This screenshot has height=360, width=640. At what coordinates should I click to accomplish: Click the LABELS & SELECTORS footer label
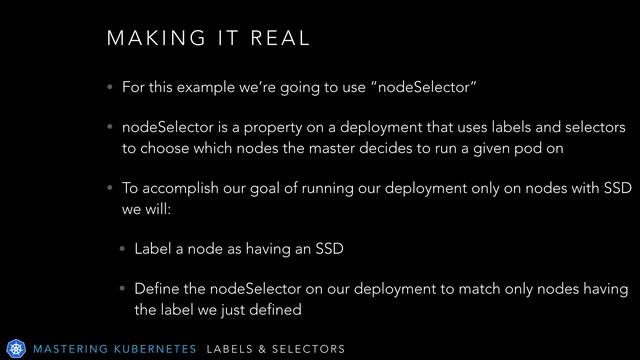pos(276,349)
